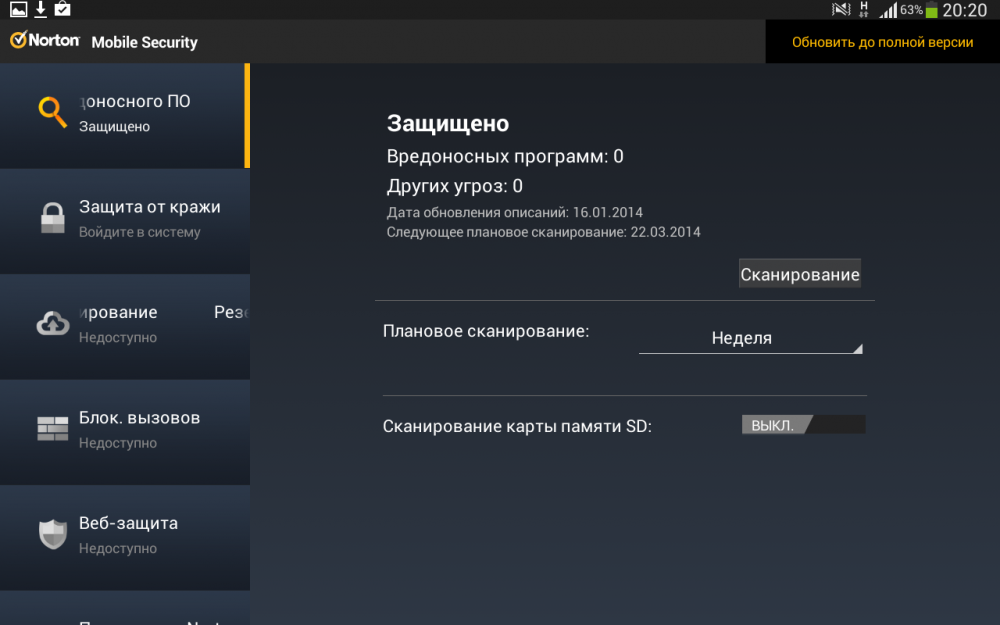Open the Неделя scheduled scan dropdown
Viewport: 1000px width, 625px height.
pyautogui.click(x=751, y=338)
